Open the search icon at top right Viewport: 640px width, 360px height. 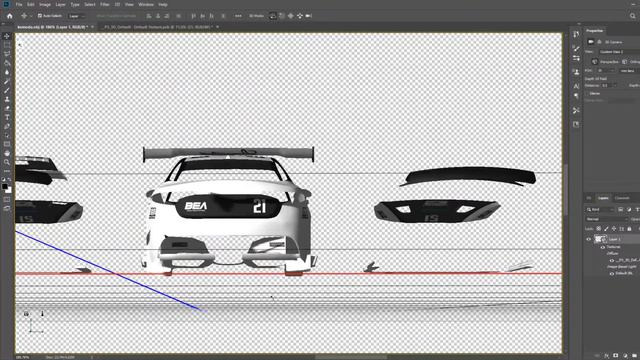coord(633,16)
